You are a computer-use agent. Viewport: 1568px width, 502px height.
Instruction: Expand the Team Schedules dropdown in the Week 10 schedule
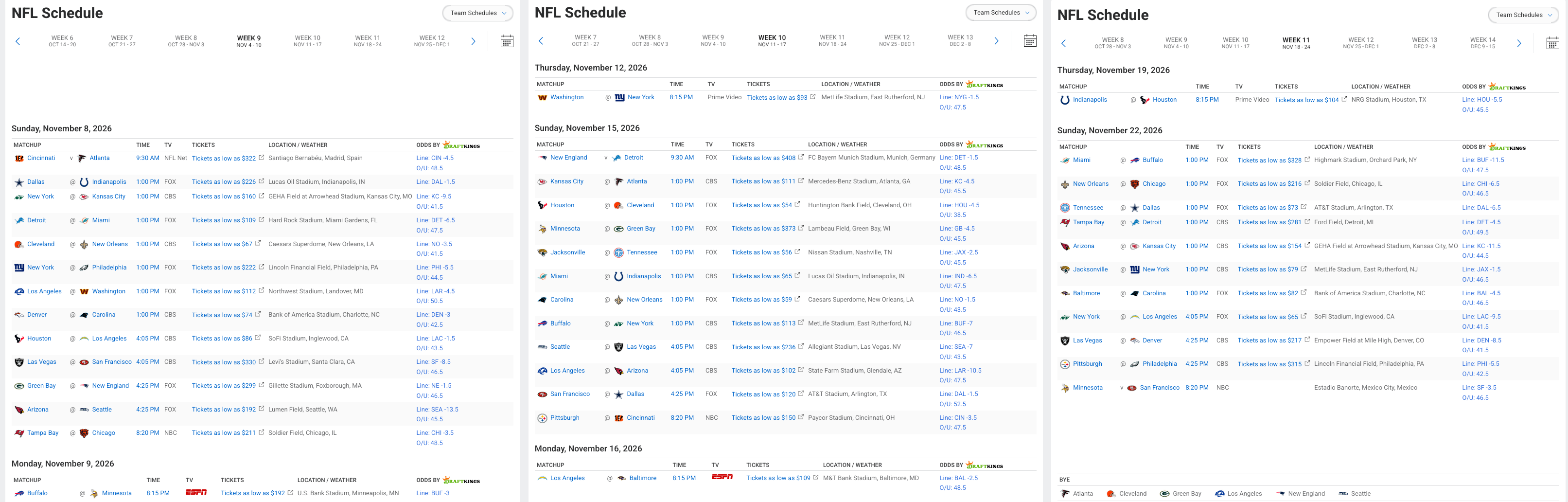pos(1001,12)
